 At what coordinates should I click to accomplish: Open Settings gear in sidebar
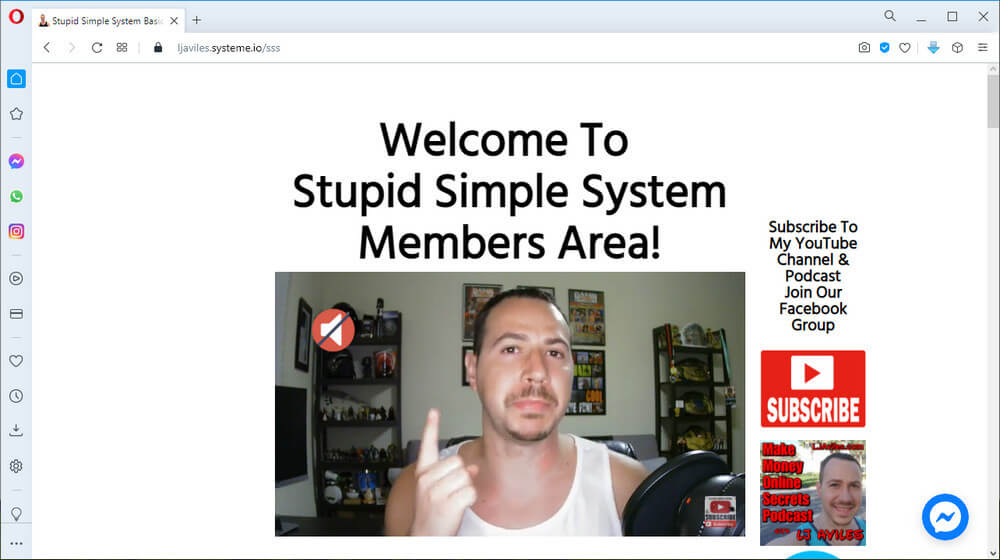pos(16,466)
